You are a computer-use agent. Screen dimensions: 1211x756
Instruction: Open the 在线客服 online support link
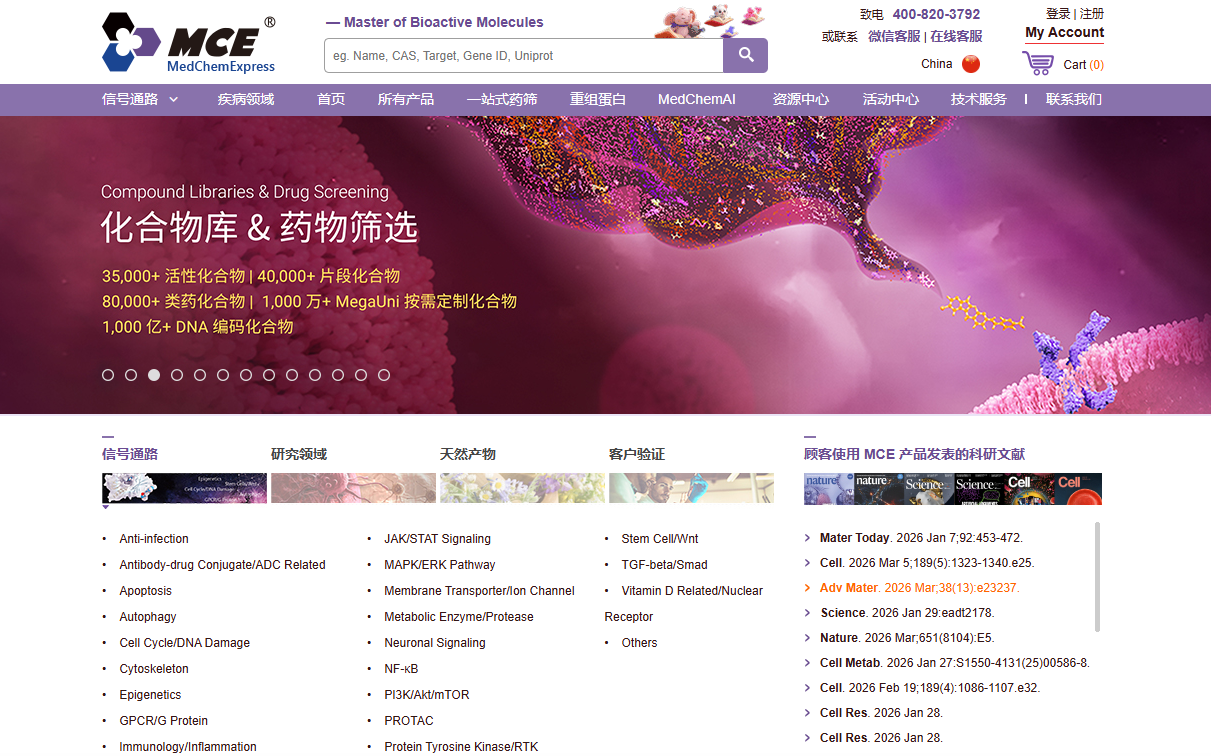956,36
